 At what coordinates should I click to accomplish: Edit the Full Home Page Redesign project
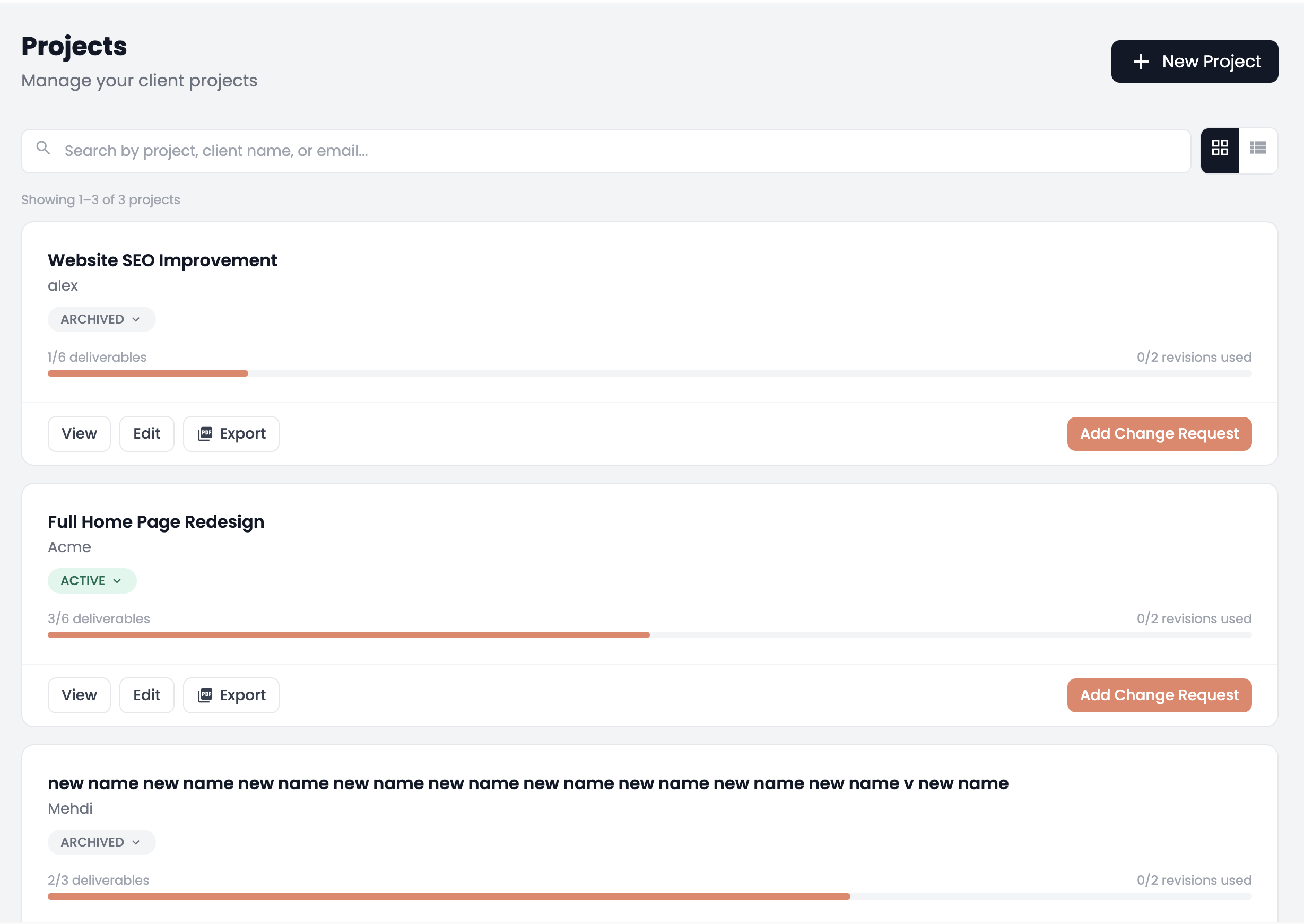[x=146, y=695]
